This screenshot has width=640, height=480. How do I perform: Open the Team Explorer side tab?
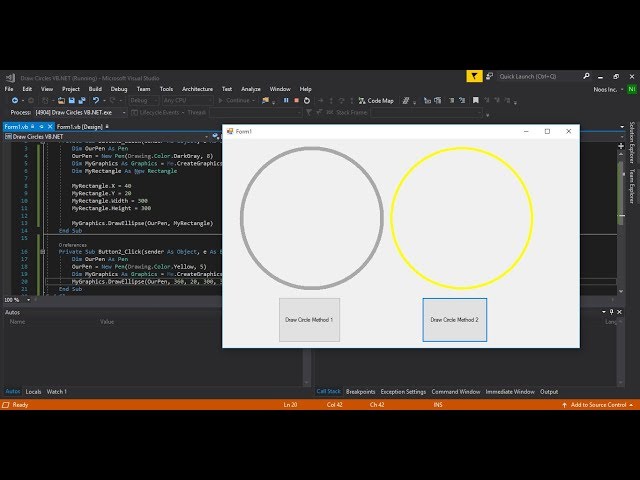632,186
